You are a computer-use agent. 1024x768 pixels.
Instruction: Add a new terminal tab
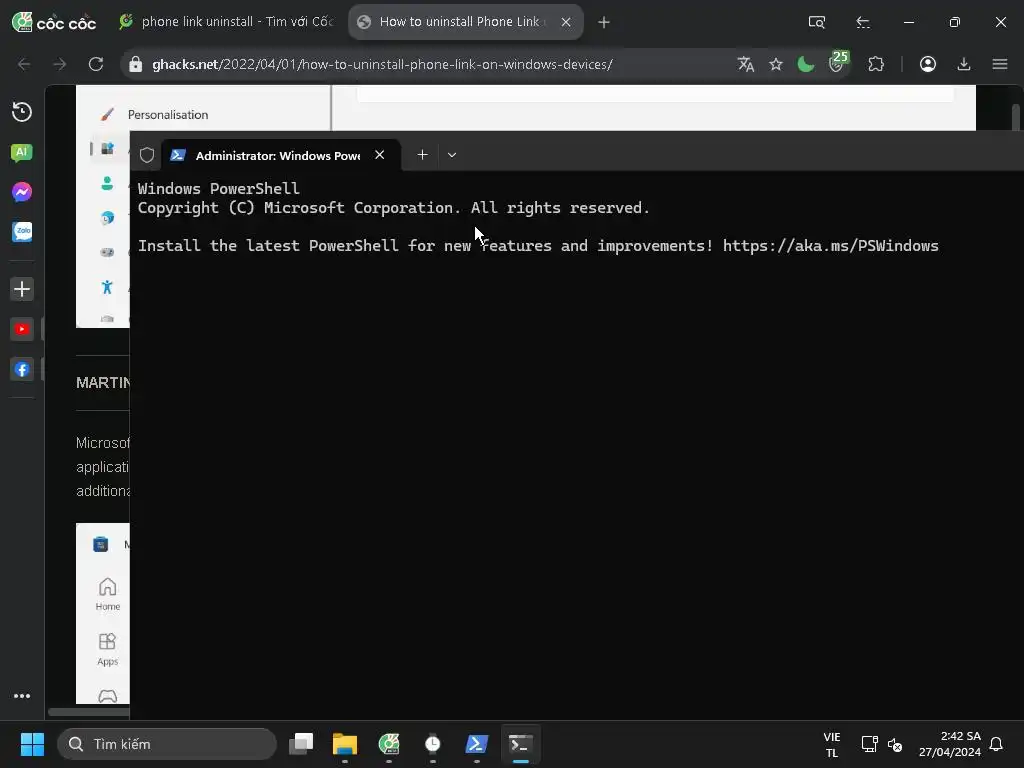423,155
